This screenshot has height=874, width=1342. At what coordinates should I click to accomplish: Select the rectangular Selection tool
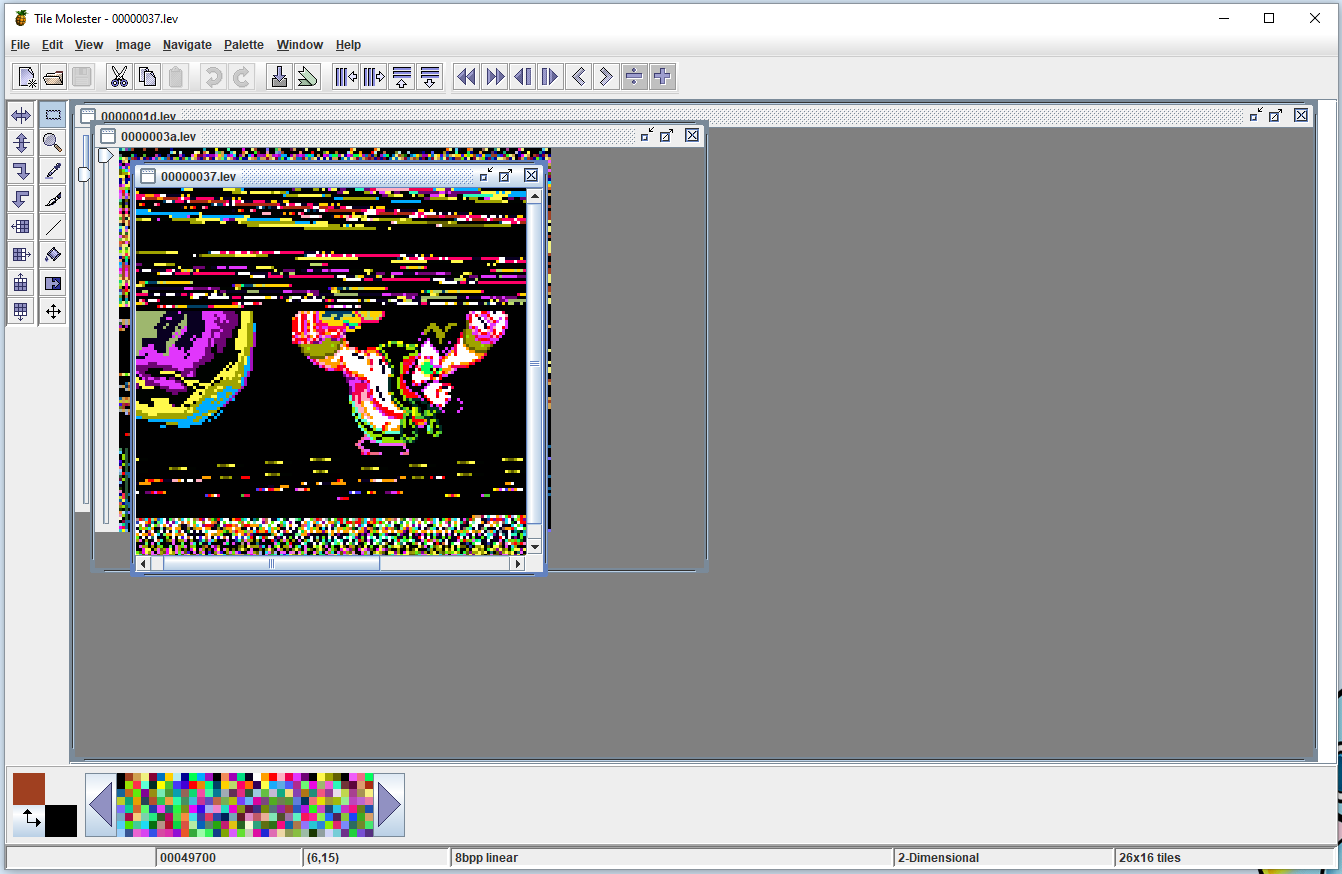point(53,115)
